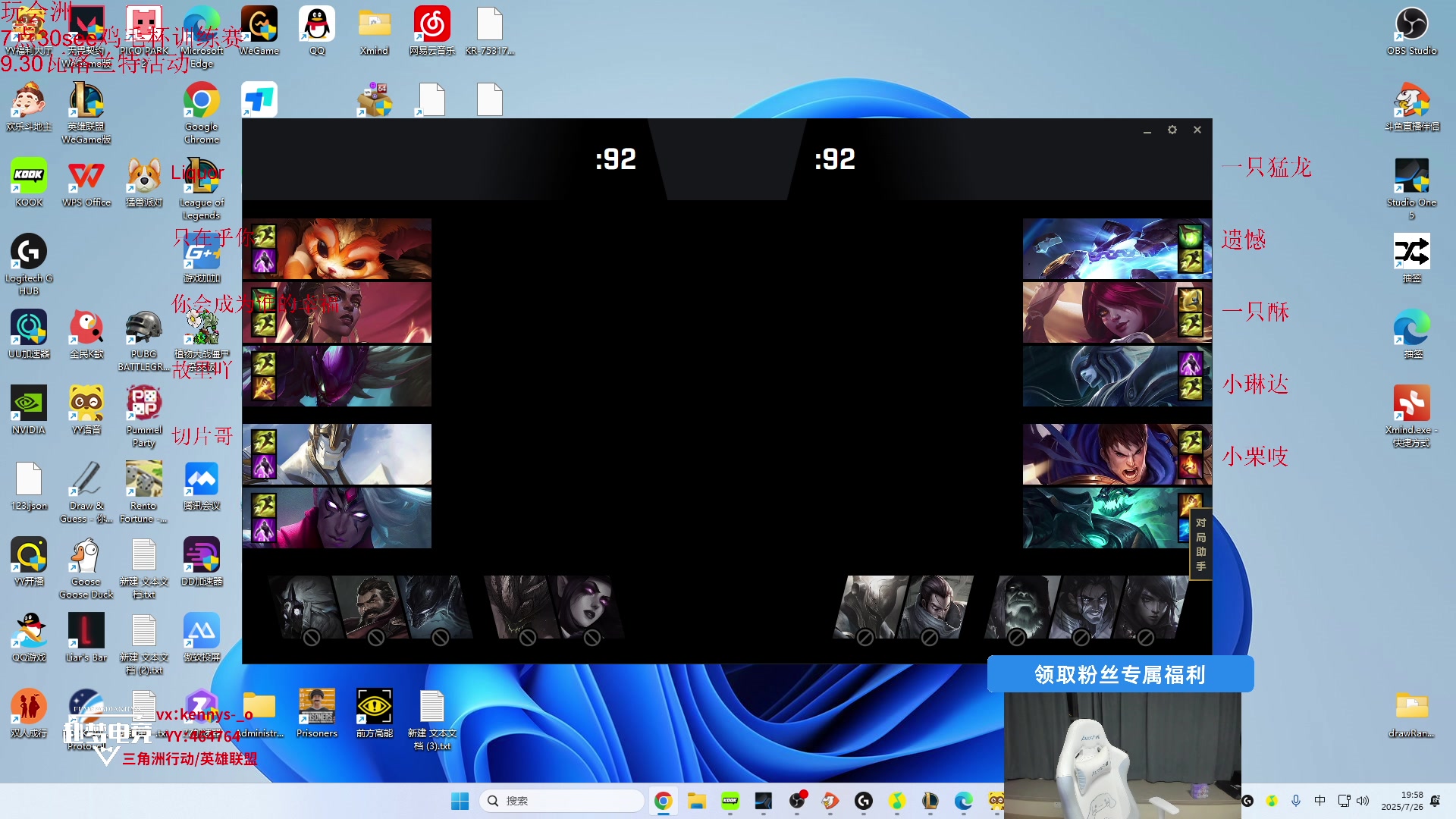Click the 领取粉丝专属福利 banner
Image resolution: width=1456 pixels, height=819 pixels.
(x=1120, y=674)
